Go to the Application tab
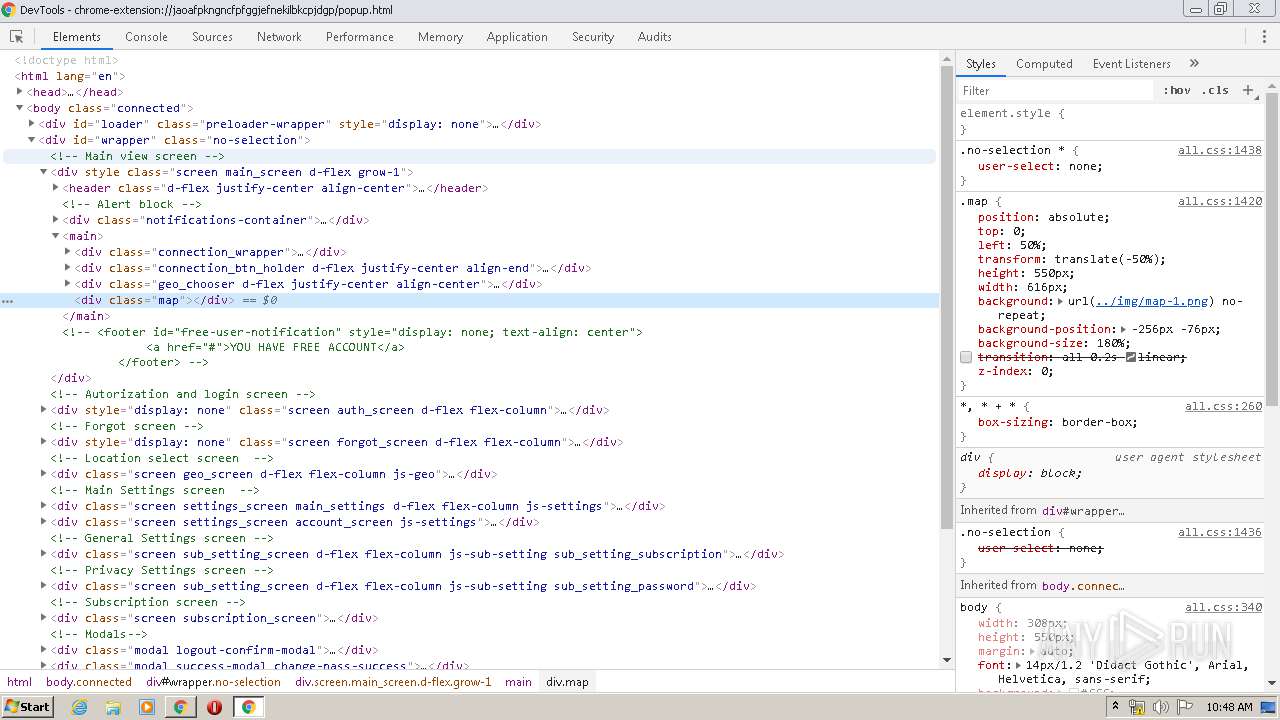 (x=517, y=36)
